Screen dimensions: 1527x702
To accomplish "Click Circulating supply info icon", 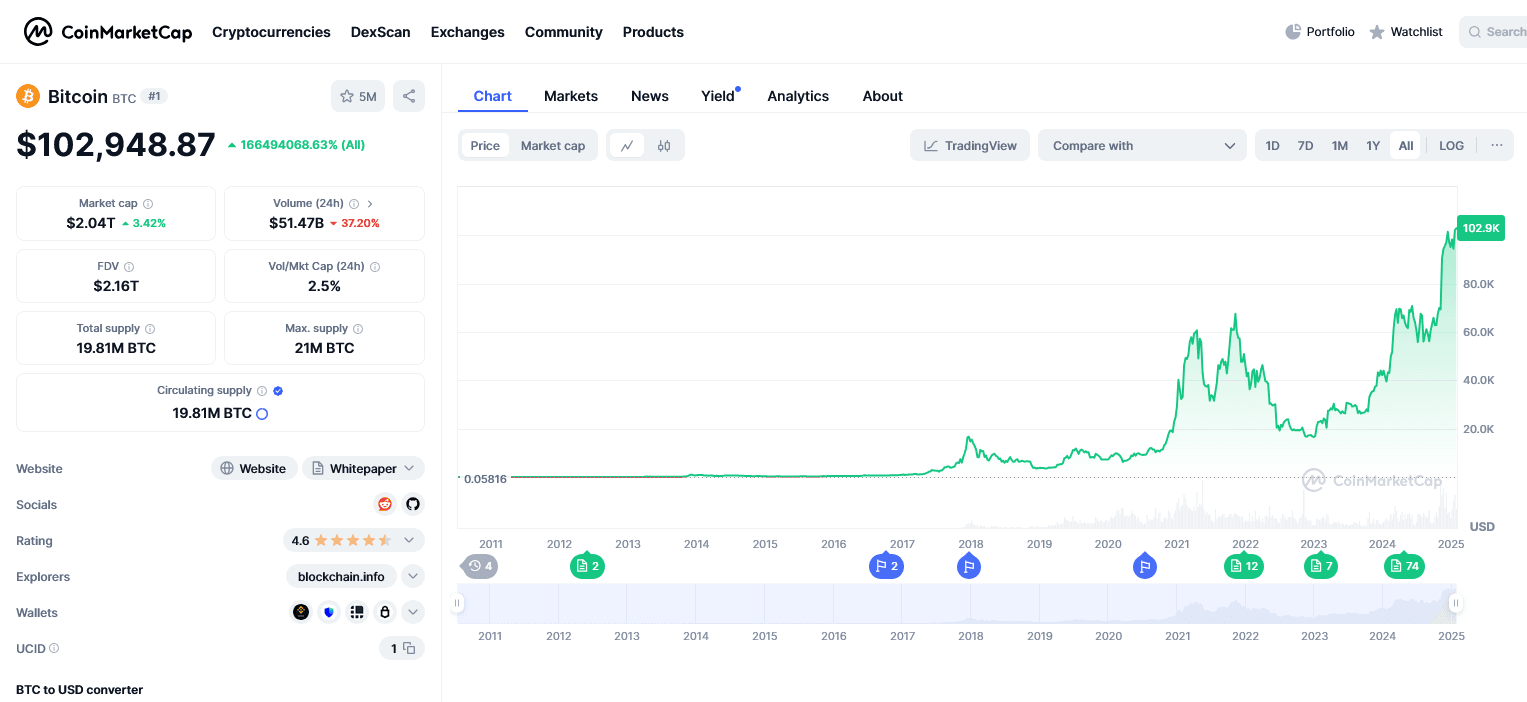I will pos(262,391).
